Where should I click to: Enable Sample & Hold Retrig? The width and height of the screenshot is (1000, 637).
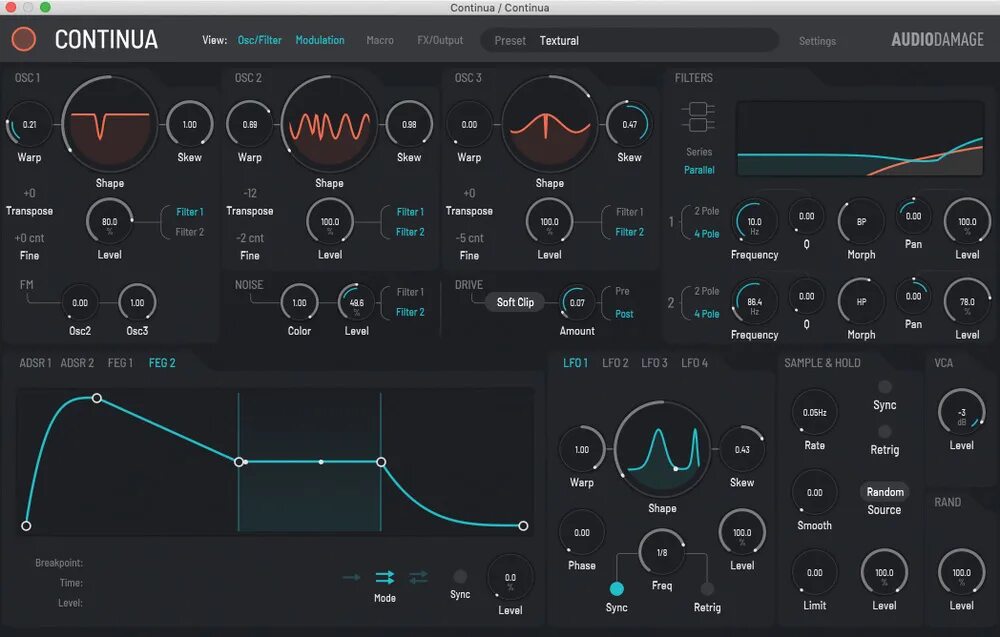pos(885,432)
